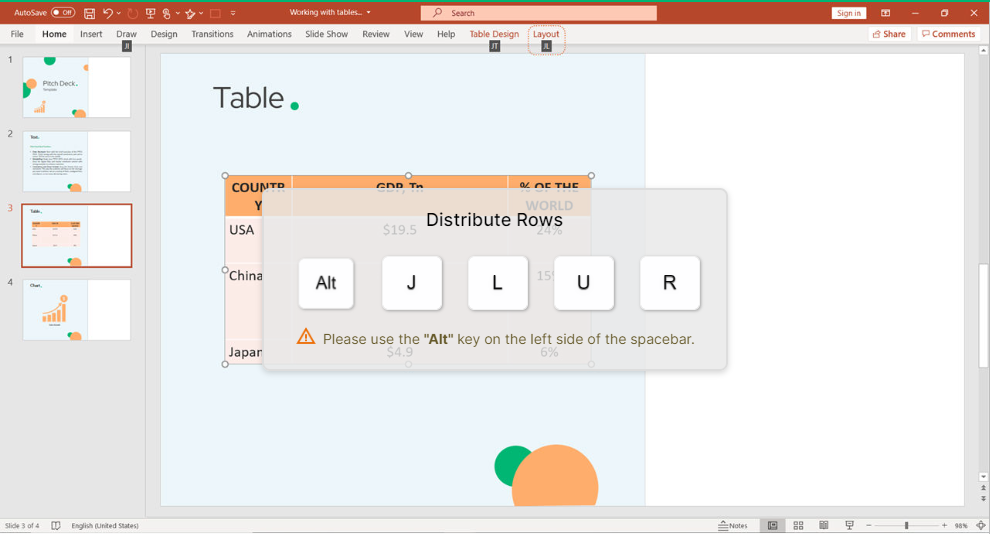990x534 pixels.
Task: Select the View tab
Action: coord(414,34)
